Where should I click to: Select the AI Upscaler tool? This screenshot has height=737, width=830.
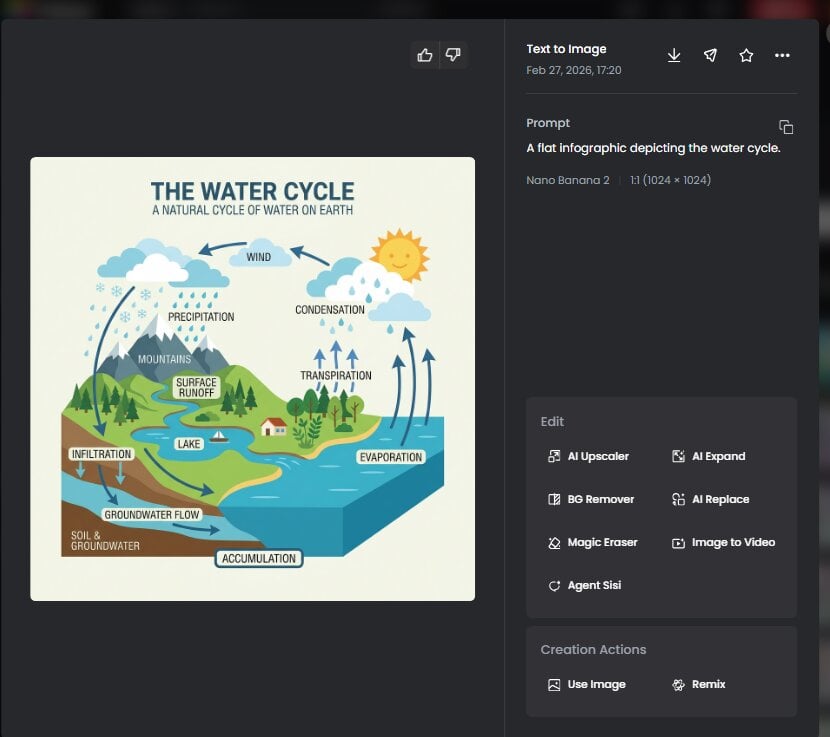(x=586, y=456)
